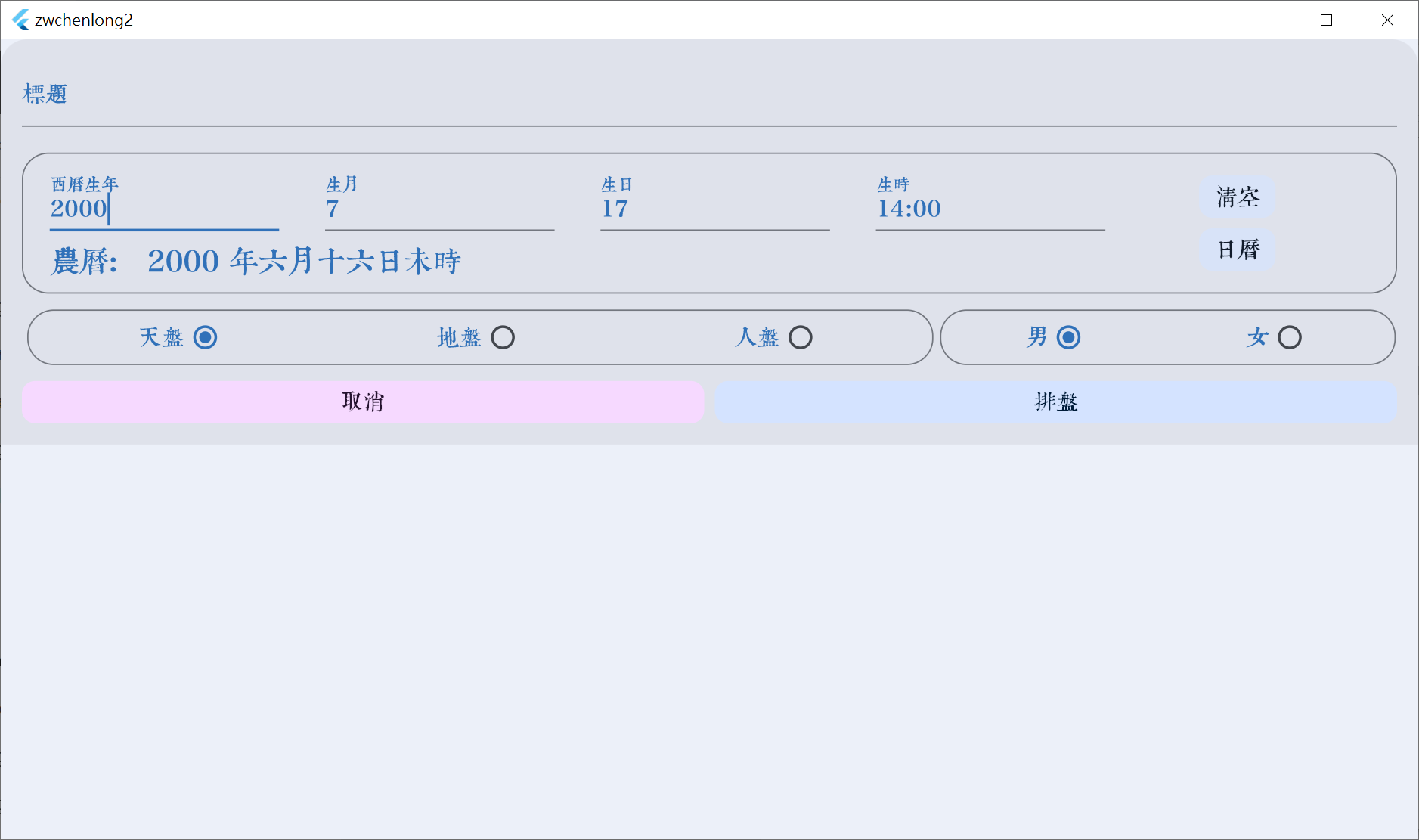The width and height of the screenshot is (1419, 840).
Task: Click the 清空 clear button
Action: (1238, 197)
